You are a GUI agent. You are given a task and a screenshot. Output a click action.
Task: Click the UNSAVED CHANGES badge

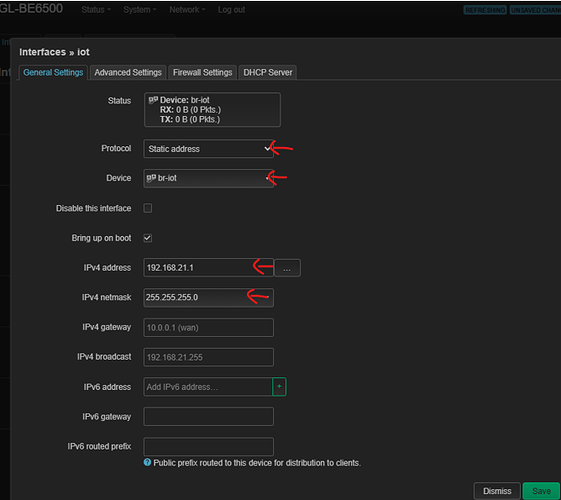pos(535,10)
